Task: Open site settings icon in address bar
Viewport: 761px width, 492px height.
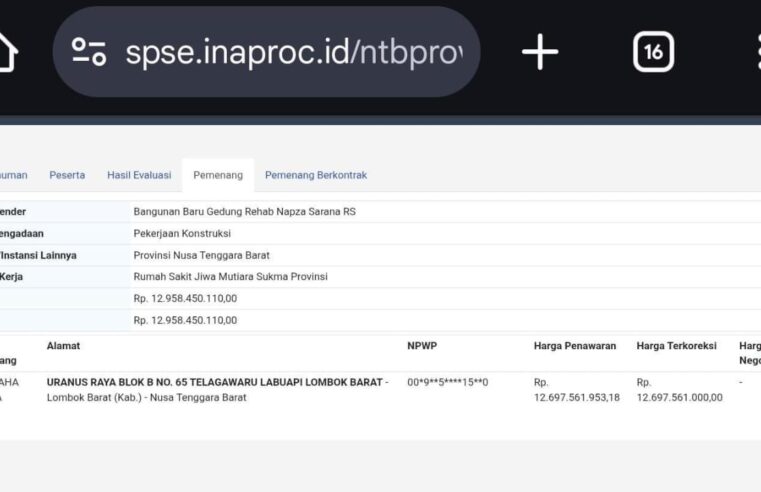Action: tap(89, 52)
